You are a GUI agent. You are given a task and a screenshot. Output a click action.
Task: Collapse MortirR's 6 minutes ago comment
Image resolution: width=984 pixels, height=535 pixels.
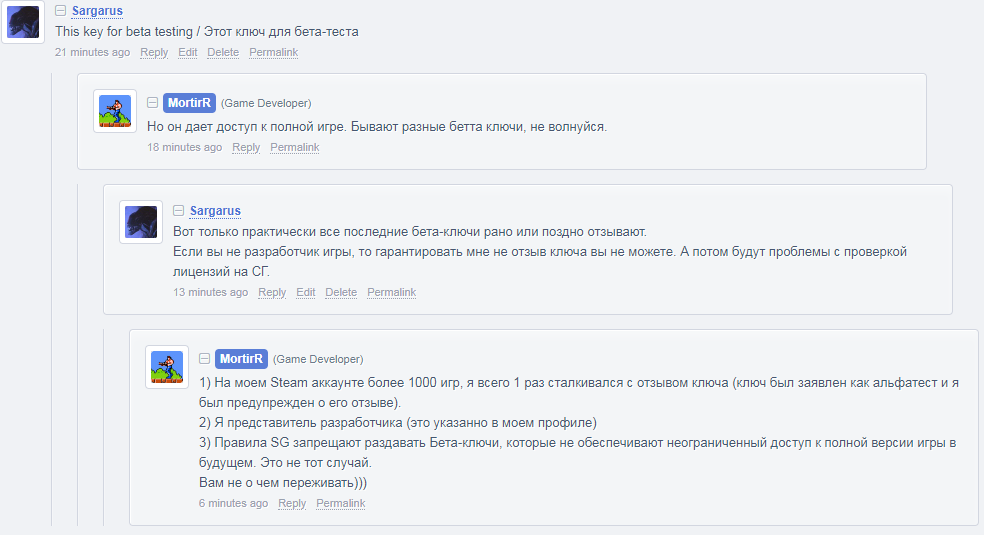click(205, 358)
